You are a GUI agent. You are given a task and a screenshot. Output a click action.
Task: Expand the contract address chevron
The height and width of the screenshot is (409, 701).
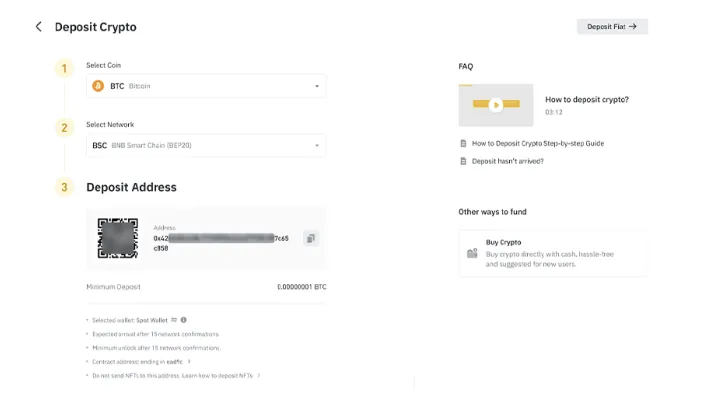pos(189,362)
